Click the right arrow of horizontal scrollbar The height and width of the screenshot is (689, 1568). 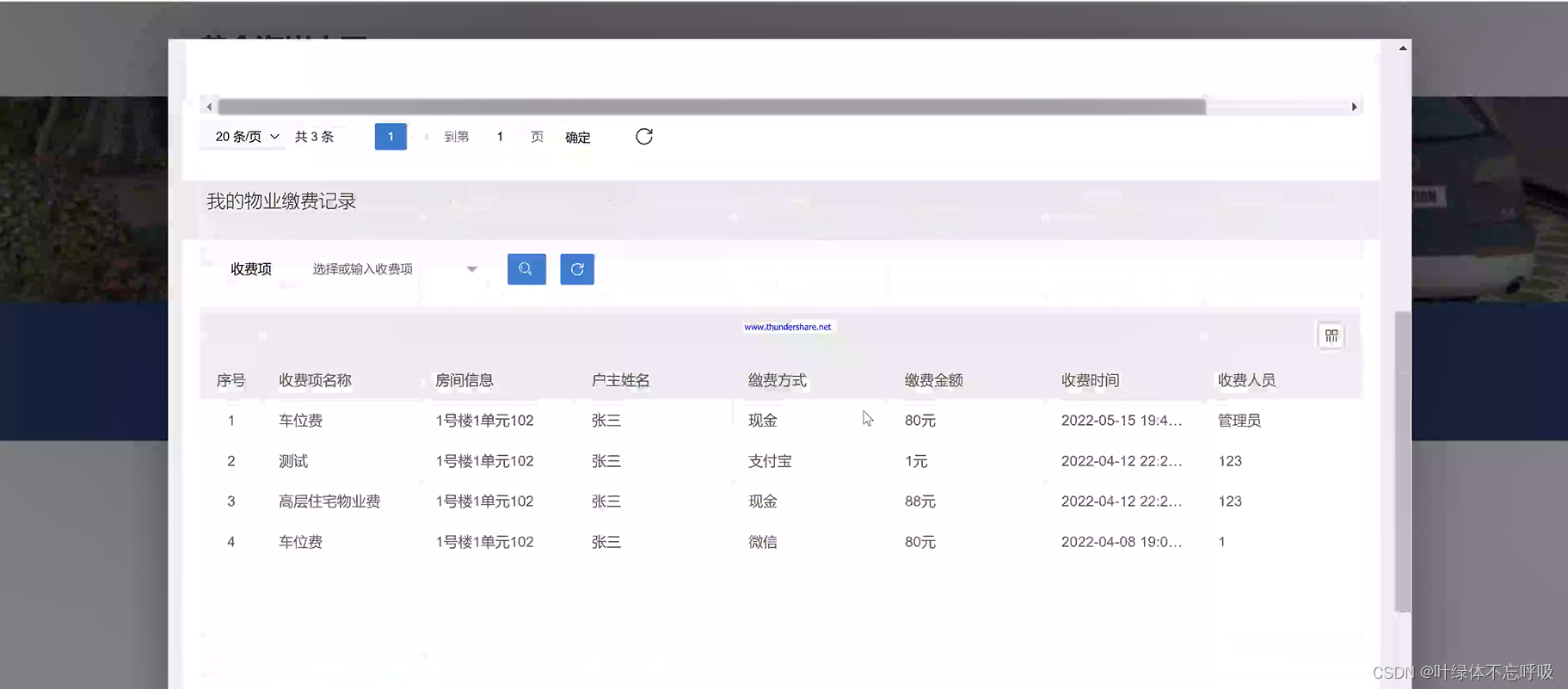pyautogui.click(x=1354, y=107)
